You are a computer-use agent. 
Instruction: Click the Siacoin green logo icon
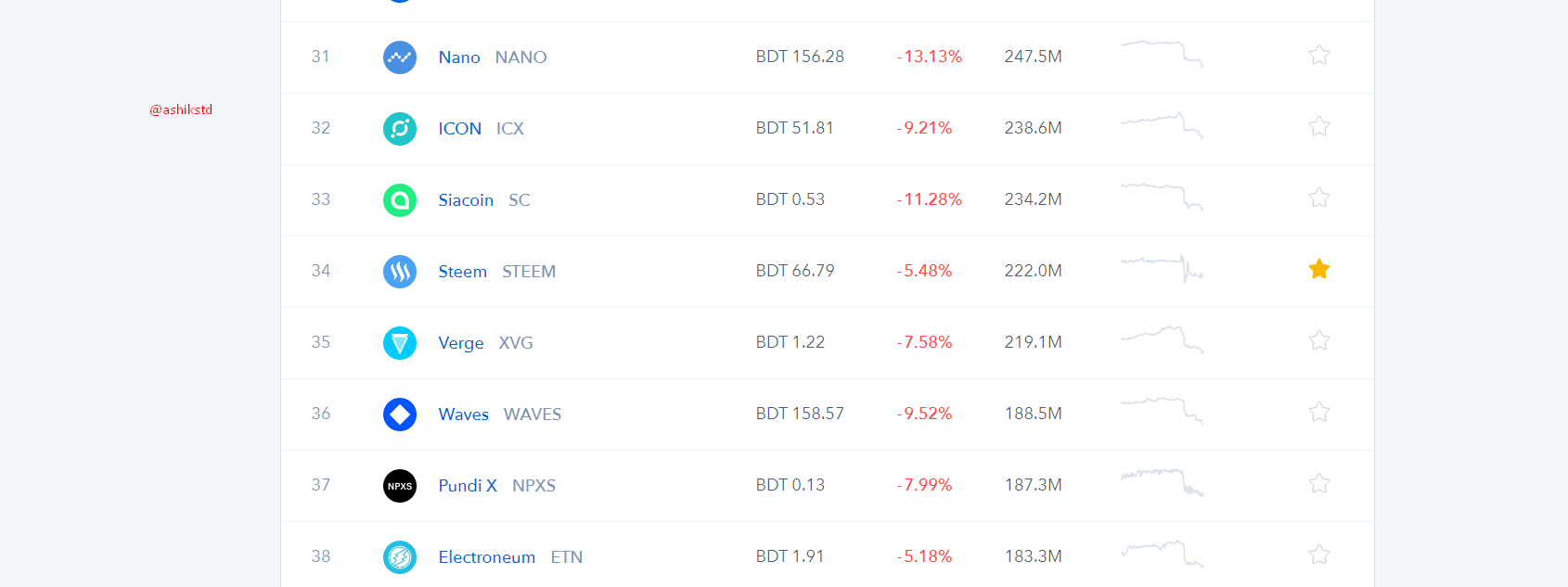coord(400,200)
